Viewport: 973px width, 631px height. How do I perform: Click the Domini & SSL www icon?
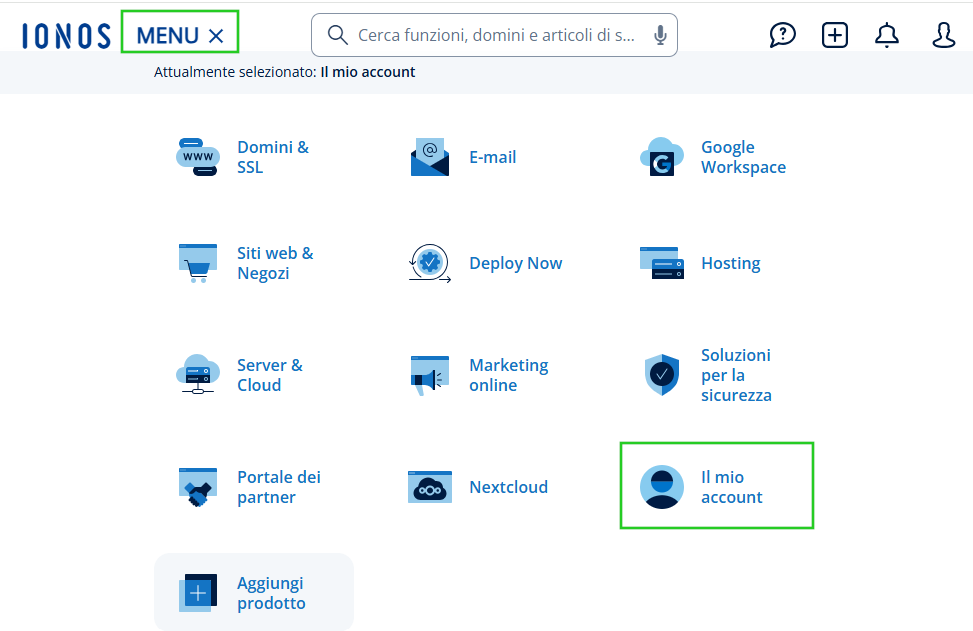(x=198, y=157)
